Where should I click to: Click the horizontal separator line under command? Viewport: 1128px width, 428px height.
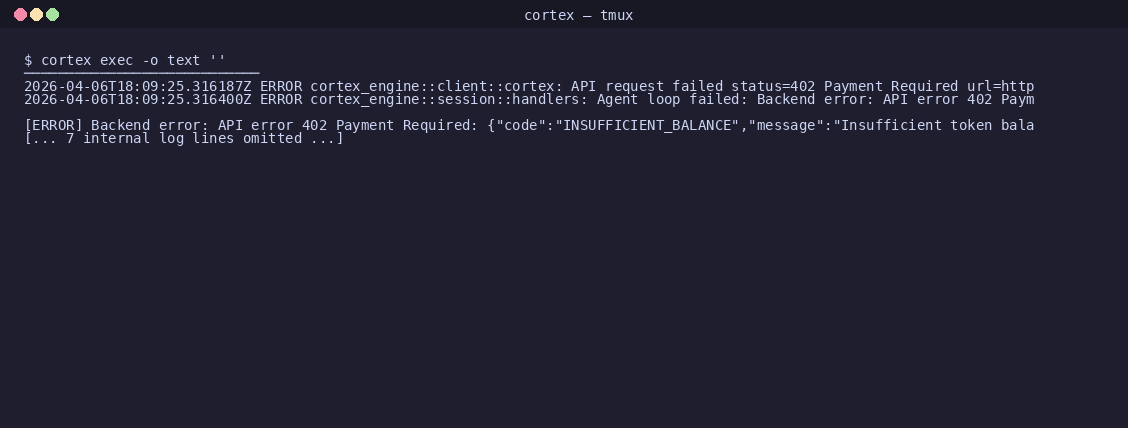point(142,73)
